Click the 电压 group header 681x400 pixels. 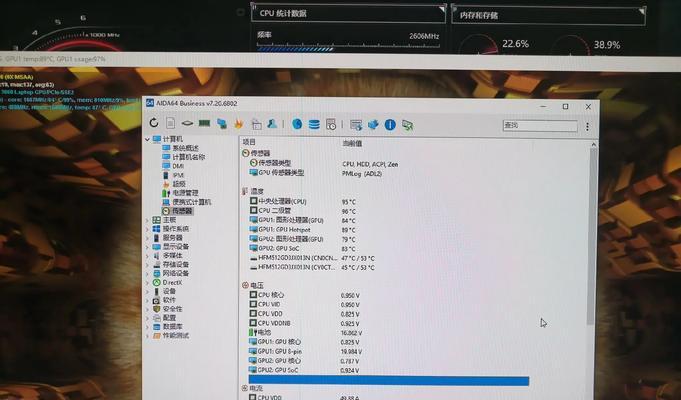(x=253, y=285)
